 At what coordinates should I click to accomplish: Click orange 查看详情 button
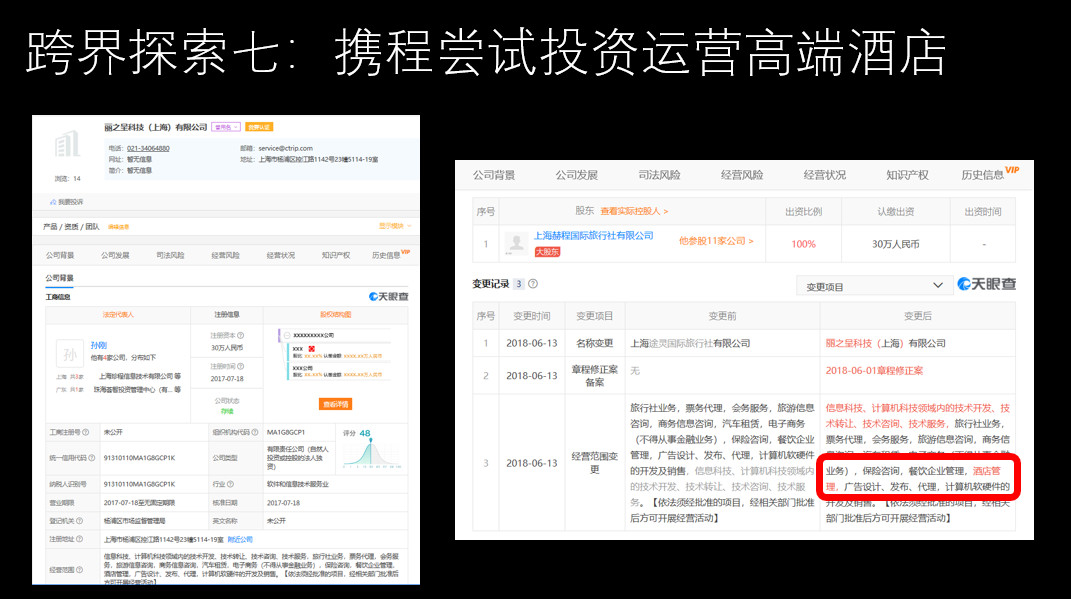[x=335, y=404]
